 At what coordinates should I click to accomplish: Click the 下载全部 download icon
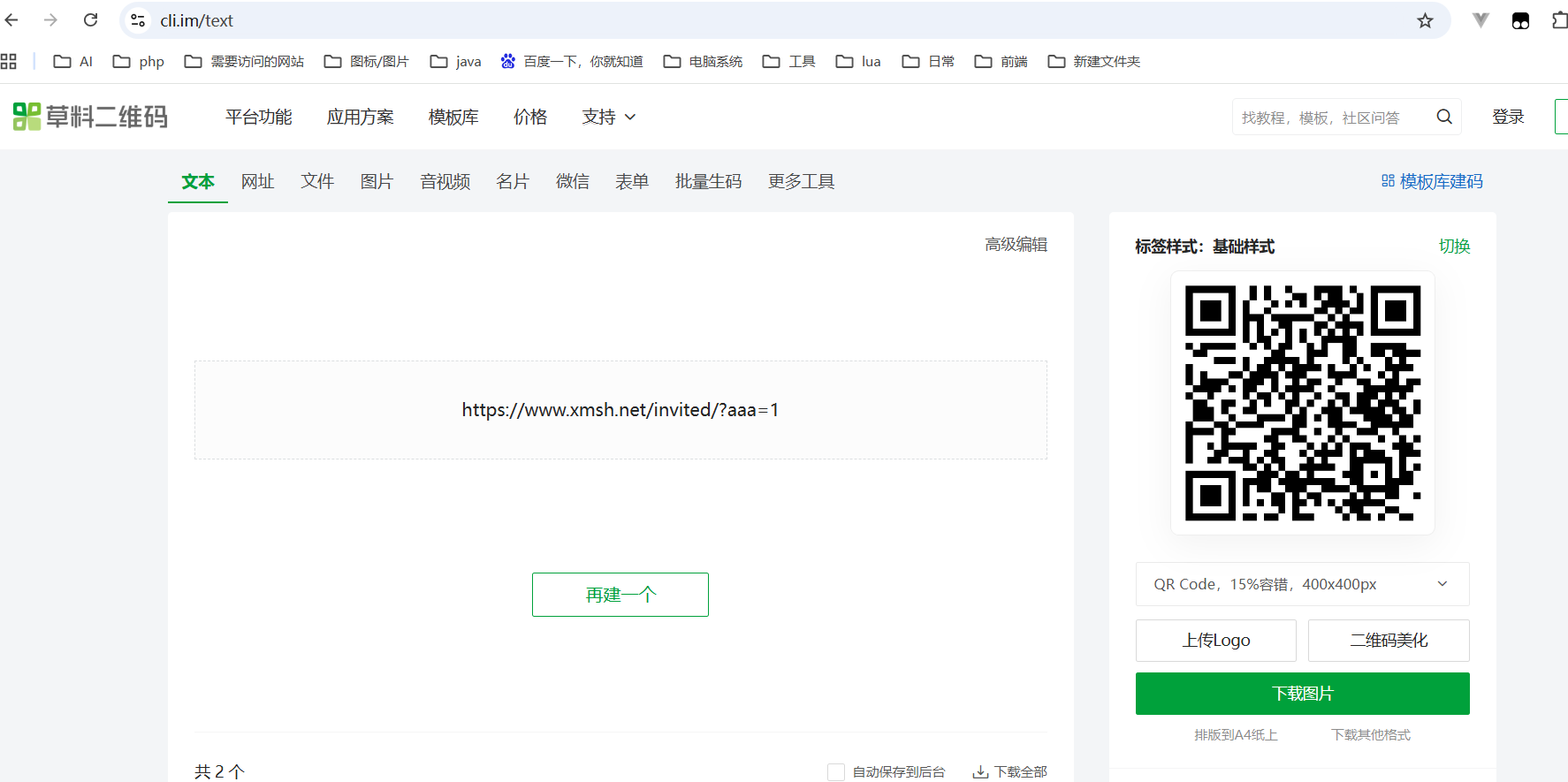(980, 771)
